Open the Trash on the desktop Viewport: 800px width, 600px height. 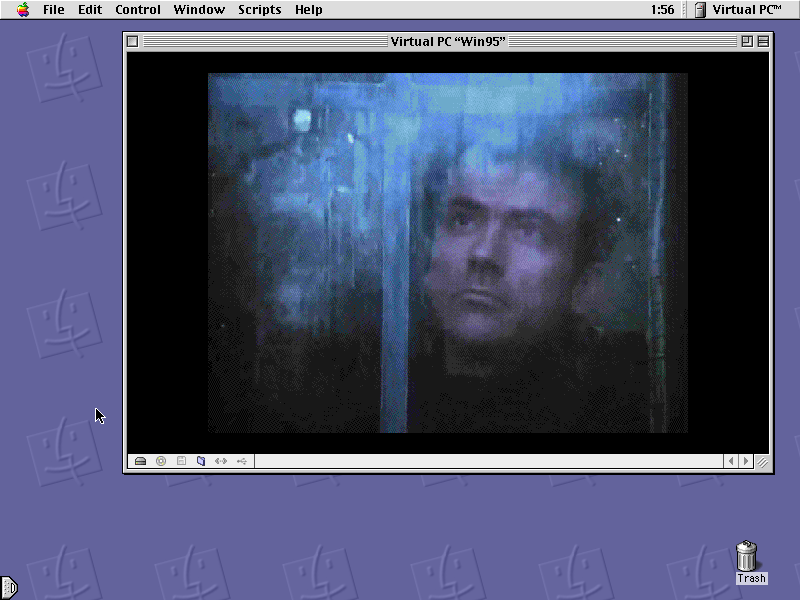tap(746, 556)
